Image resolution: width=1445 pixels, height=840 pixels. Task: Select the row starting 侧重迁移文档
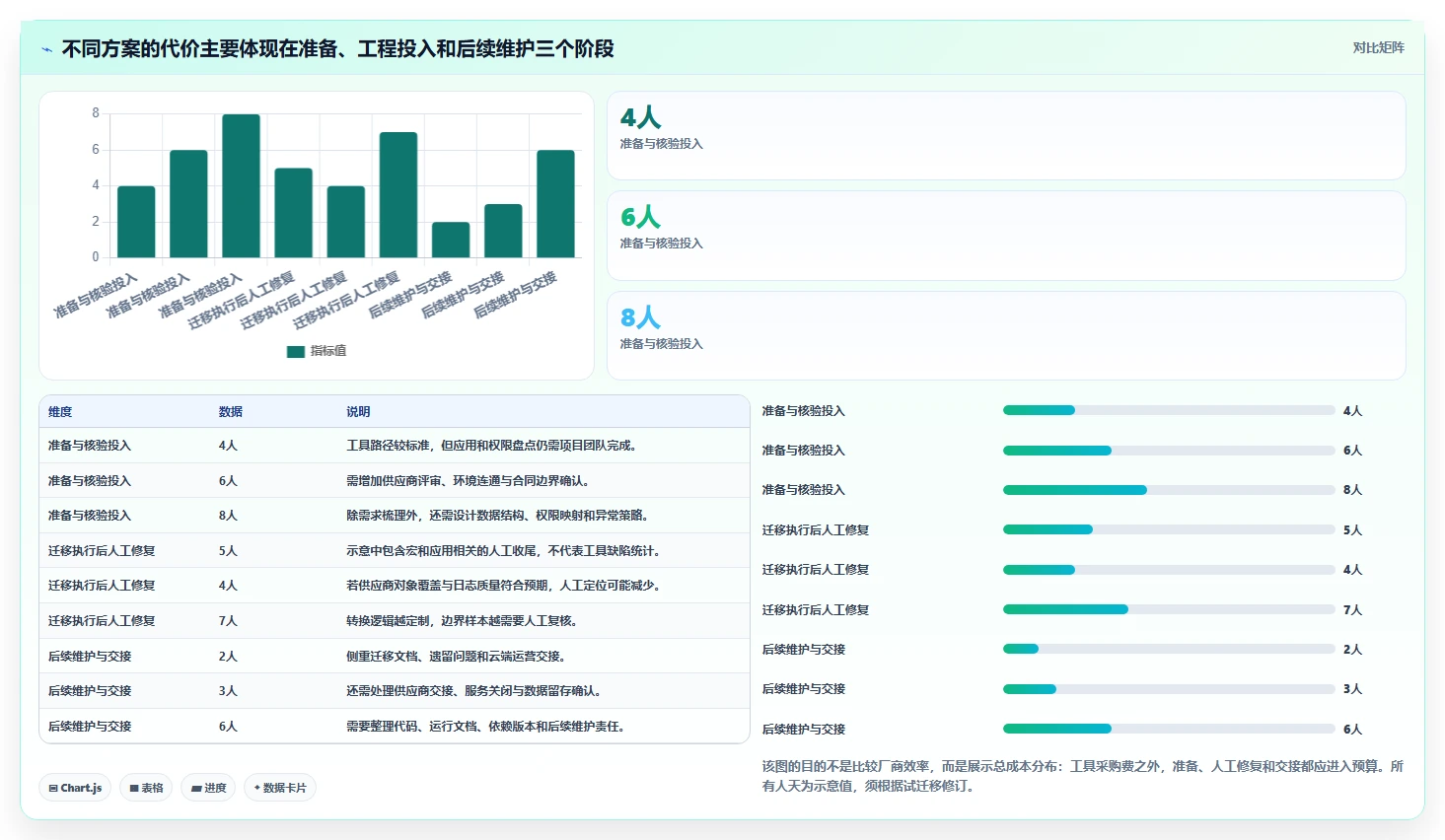click(395, 657)
